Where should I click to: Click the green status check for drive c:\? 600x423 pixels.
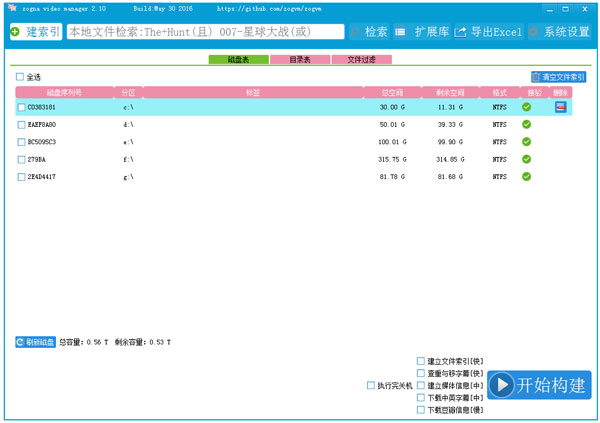526,107
